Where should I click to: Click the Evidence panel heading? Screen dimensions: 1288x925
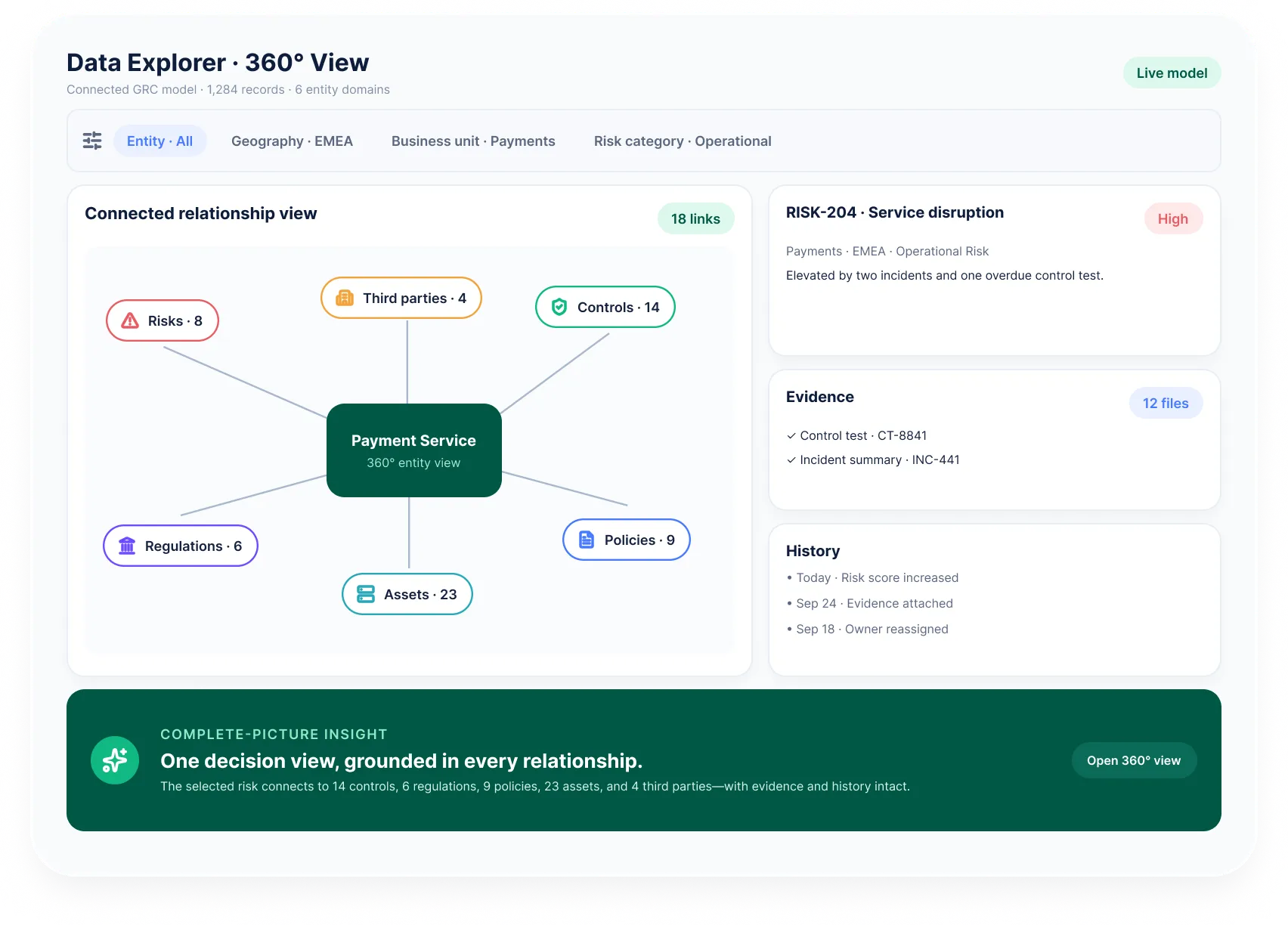820,397
